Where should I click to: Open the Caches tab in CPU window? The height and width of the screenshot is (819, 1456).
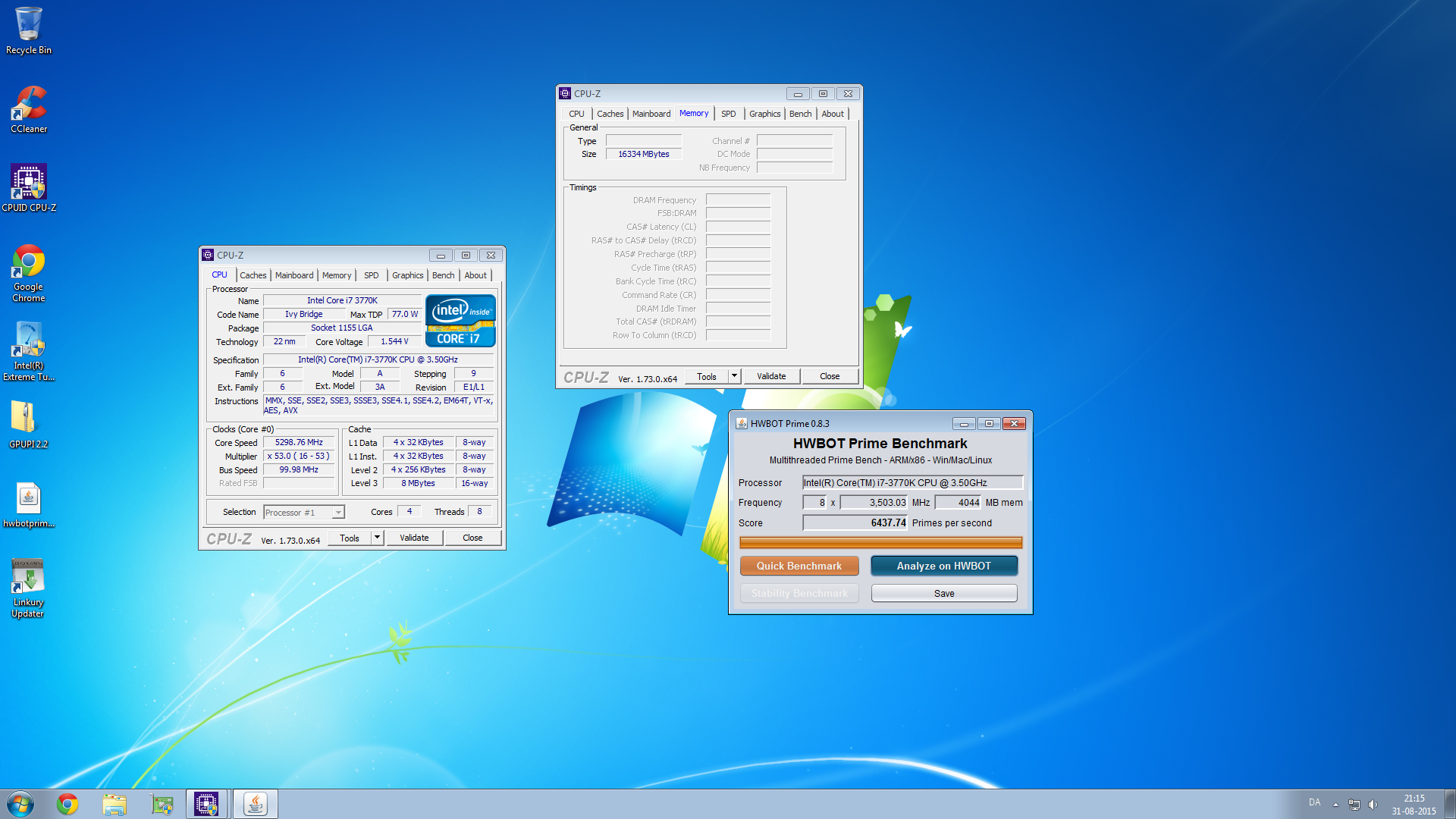[253, 275]
